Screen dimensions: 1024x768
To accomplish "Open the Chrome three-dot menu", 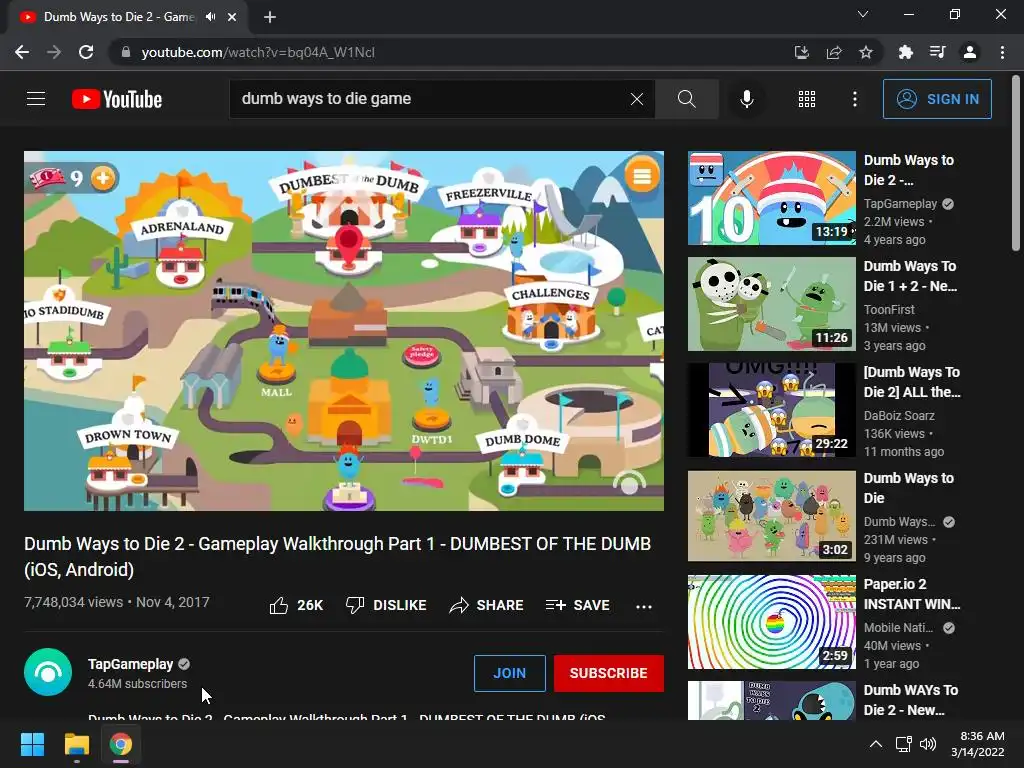I will click(1002, 52).
